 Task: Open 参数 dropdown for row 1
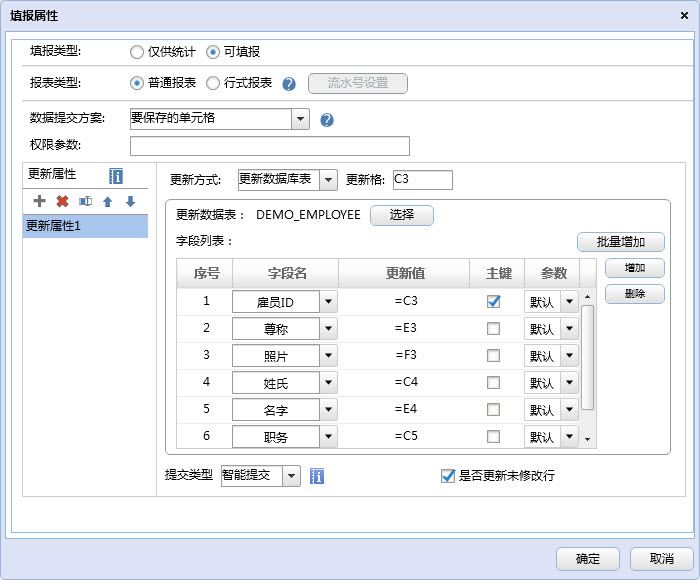[x=569, y=302]
